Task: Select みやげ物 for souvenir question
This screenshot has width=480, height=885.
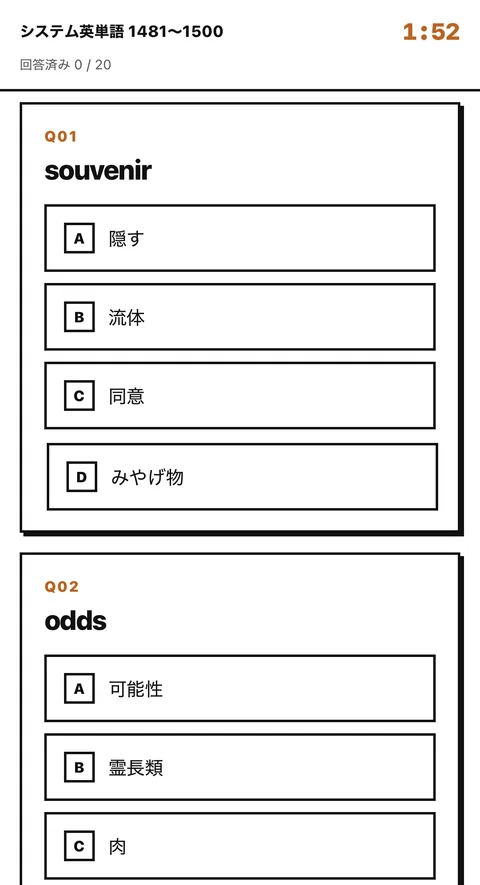Action: coord(242,477)
